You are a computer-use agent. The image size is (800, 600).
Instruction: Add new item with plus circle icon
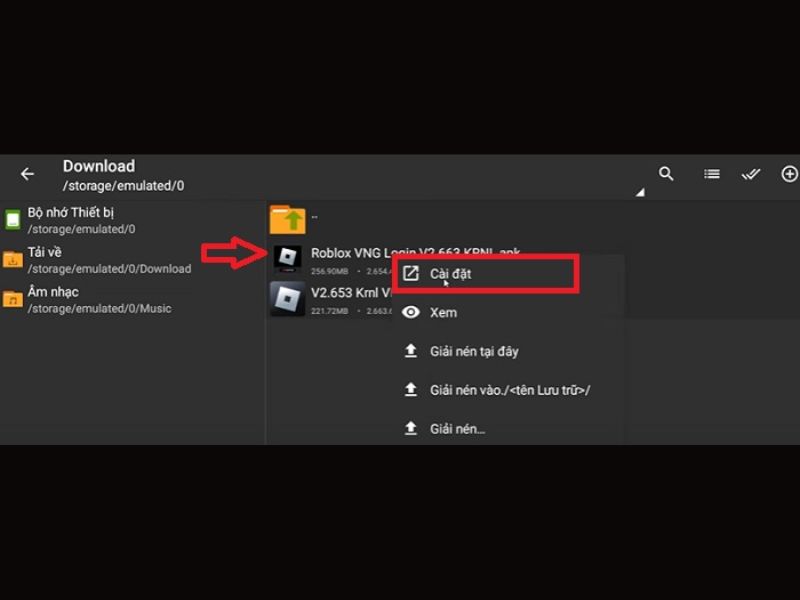(789, 174)
